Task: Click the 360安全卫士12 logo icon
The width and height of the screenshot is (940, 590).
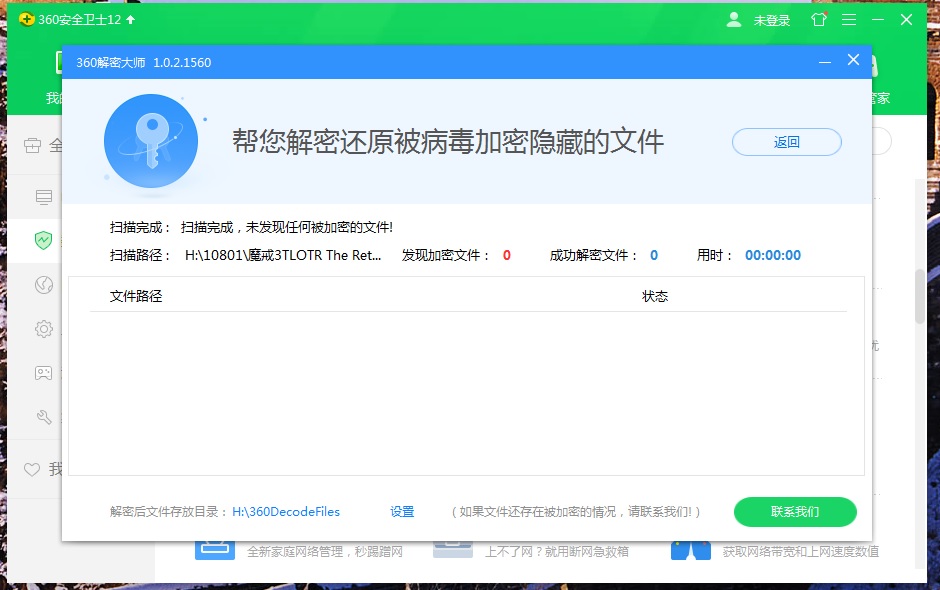Action: coord(27,20)
